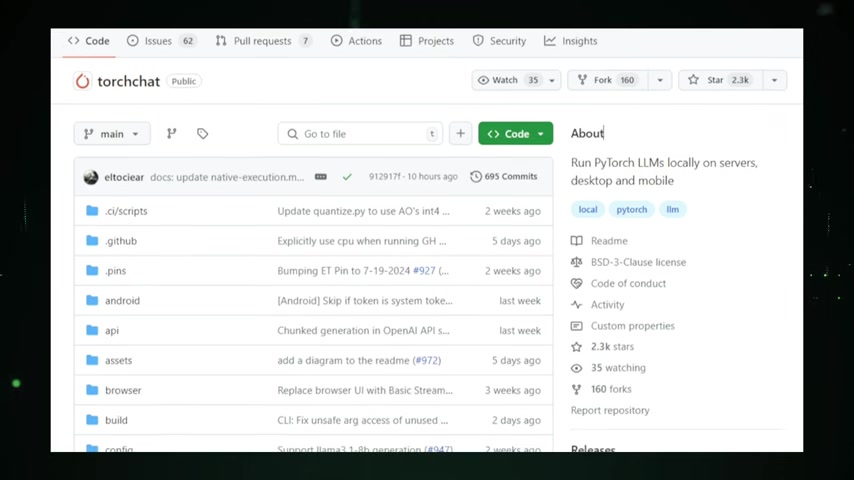854x480 pixels.
Task: Click the plus add file button
Action: tap(460, 133)
